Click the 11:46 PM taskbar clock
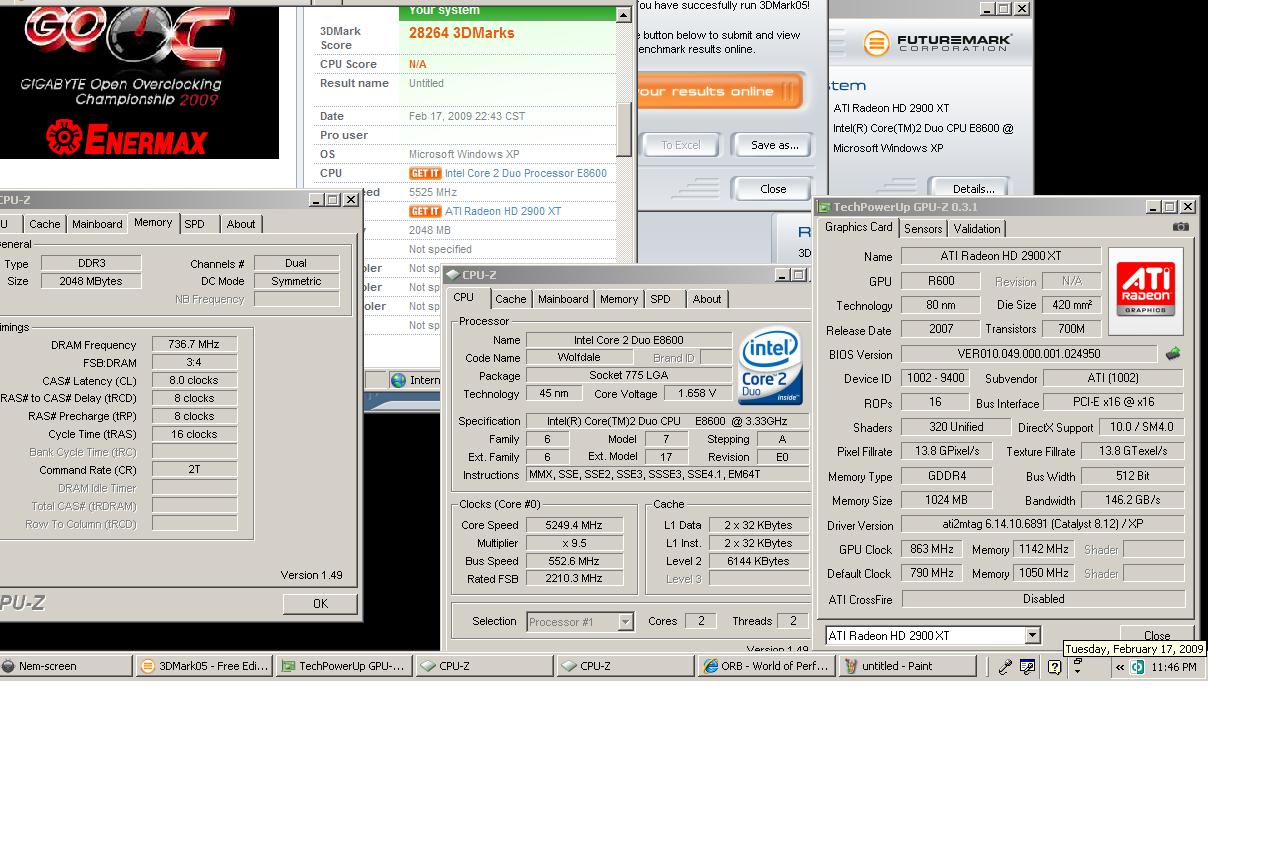 point(1173,667)
